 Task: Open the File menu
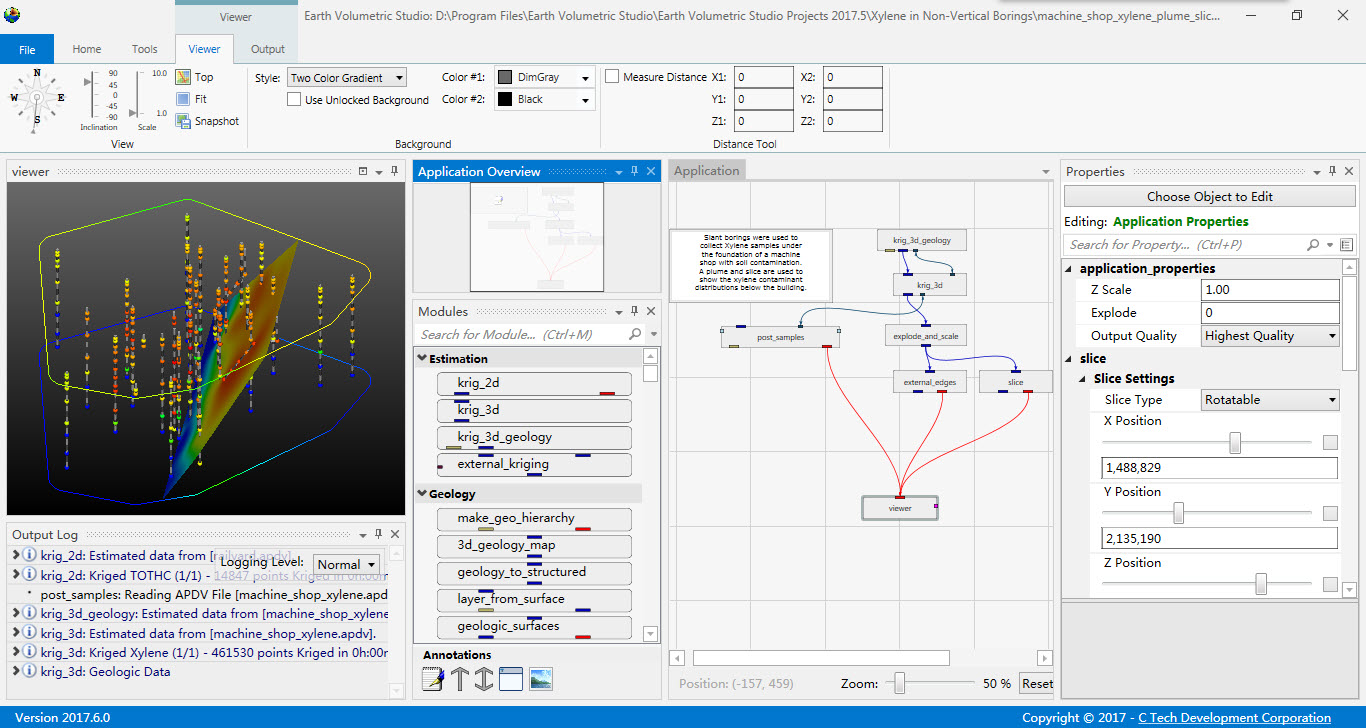(x=27, y=49)
